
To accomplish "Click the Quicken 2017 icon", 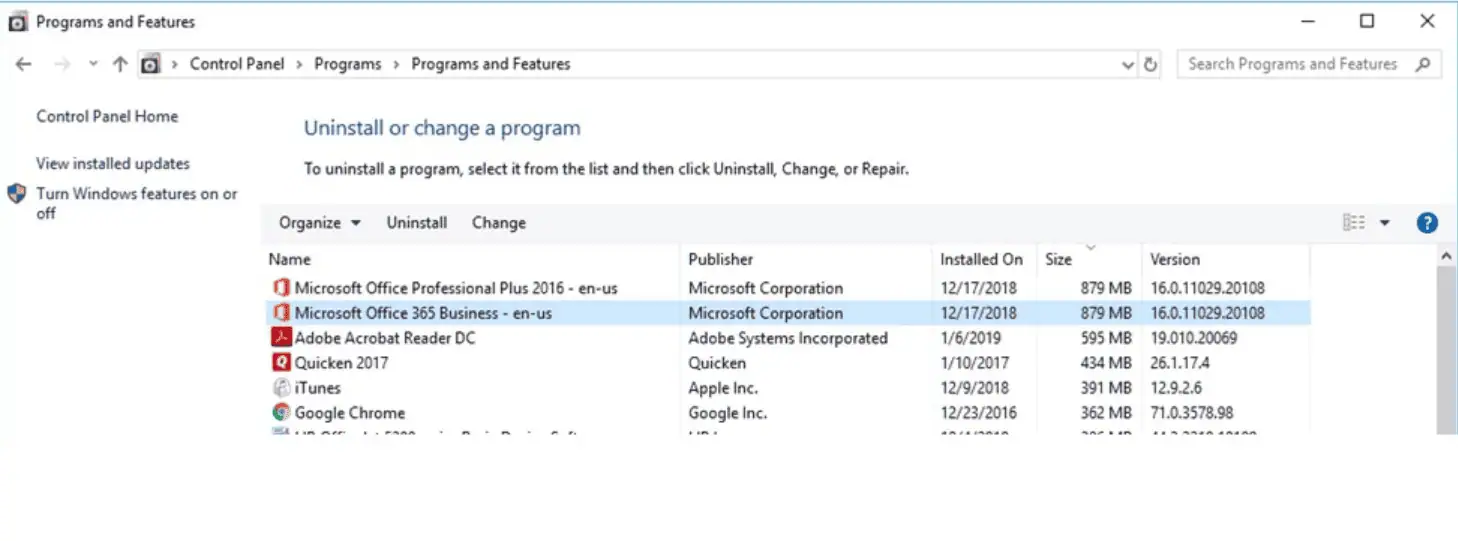I will 281,363.
